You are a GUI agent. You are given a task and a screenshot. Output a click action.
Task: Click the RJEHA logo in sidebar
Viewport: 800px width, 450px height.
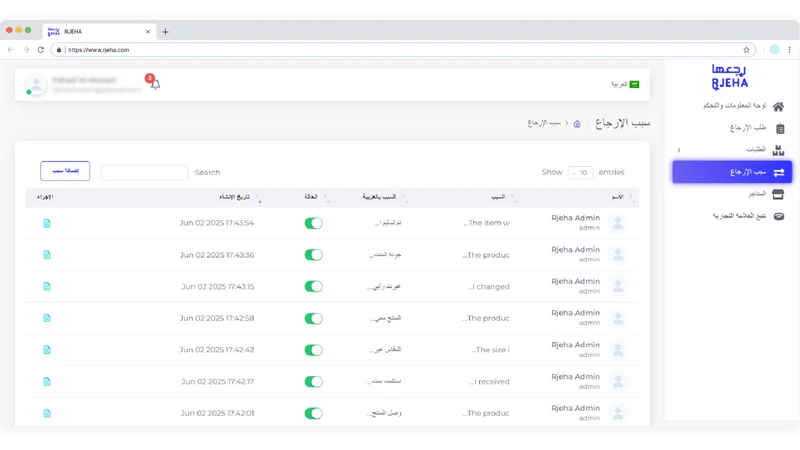coord(730,77)
